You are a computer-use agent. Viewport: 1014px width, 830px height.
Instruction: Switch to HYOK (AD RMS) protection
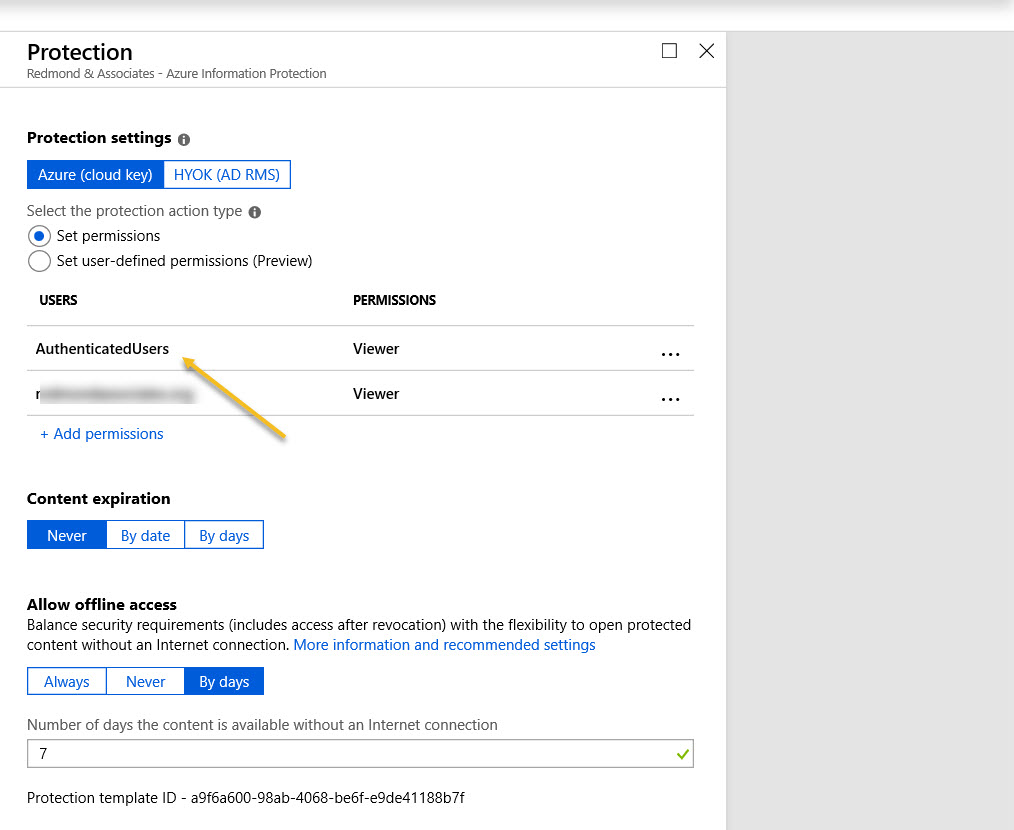pos(227,175)
